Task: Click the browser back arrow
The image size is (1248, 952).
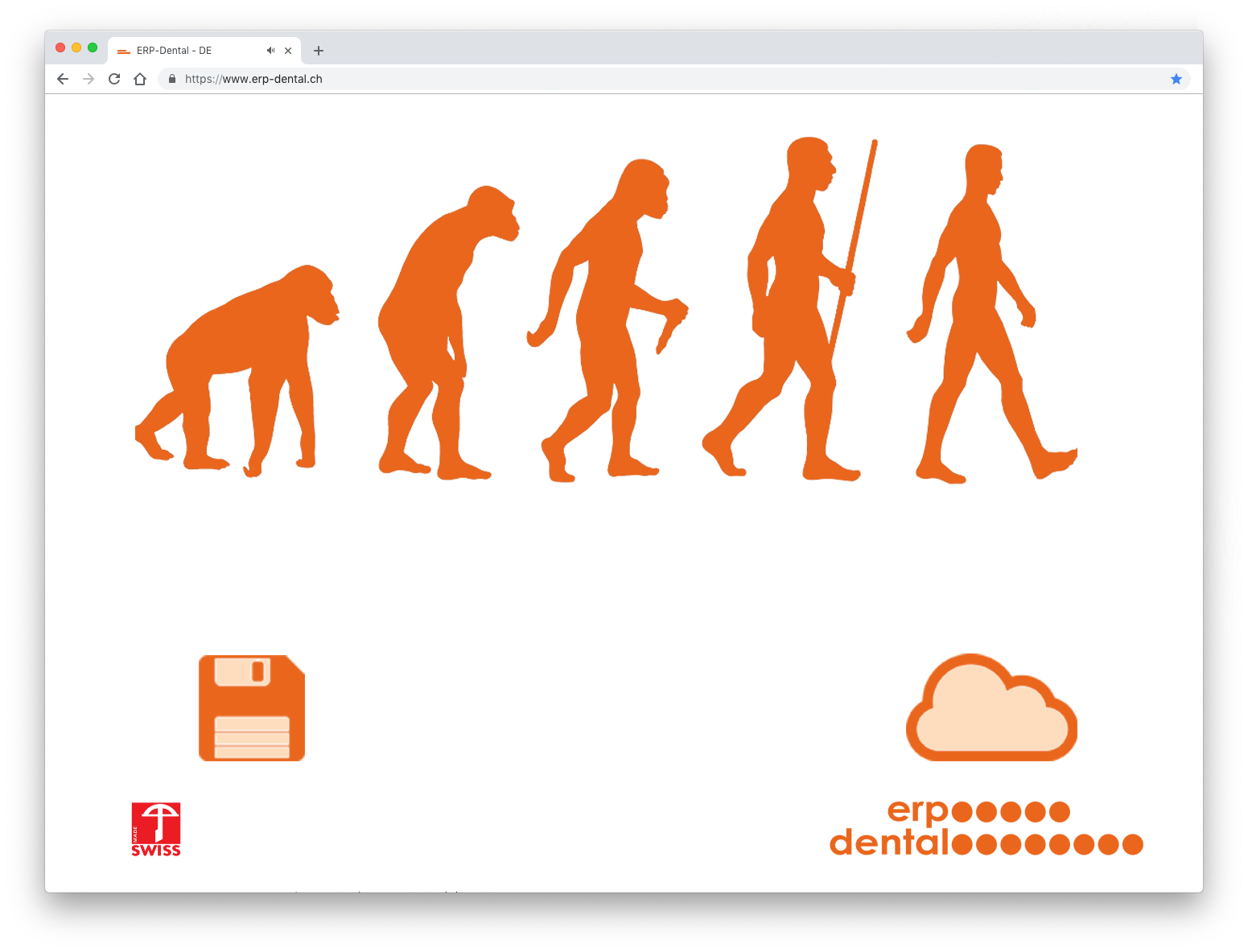Action: pos(63,79)
